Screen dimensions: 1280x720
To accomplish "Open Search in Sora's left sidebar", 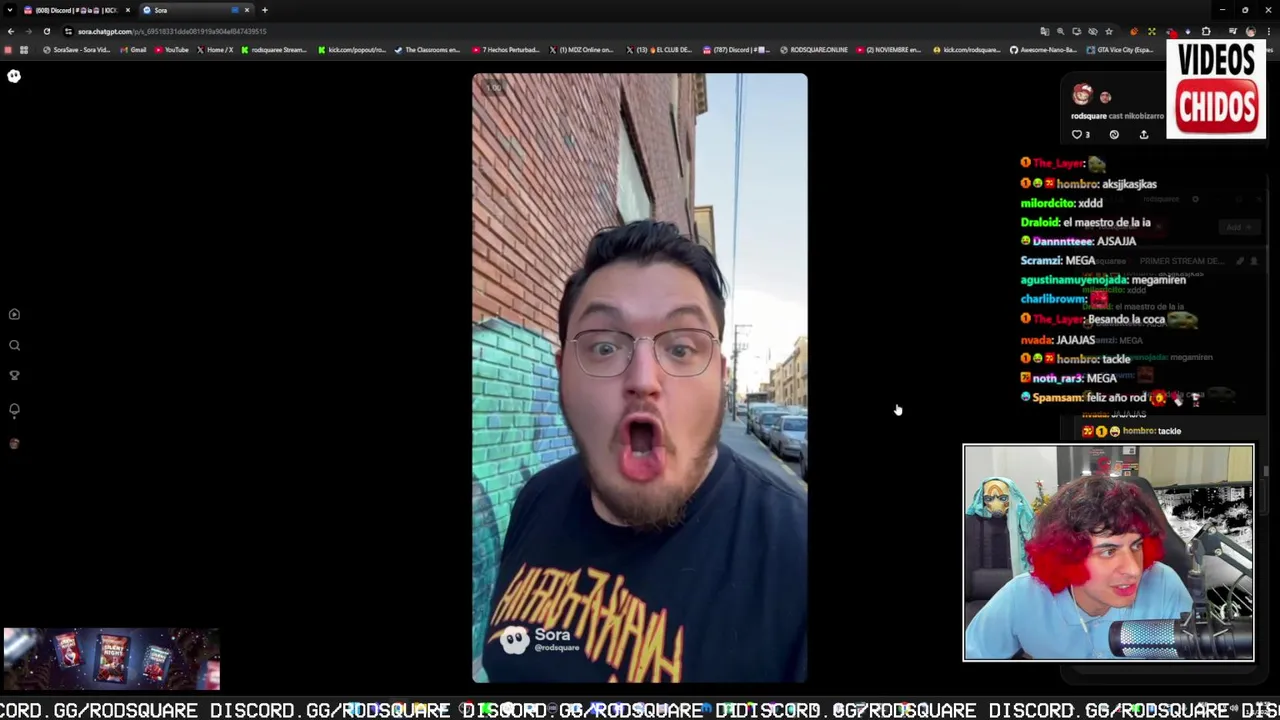I will pos(14,345).
